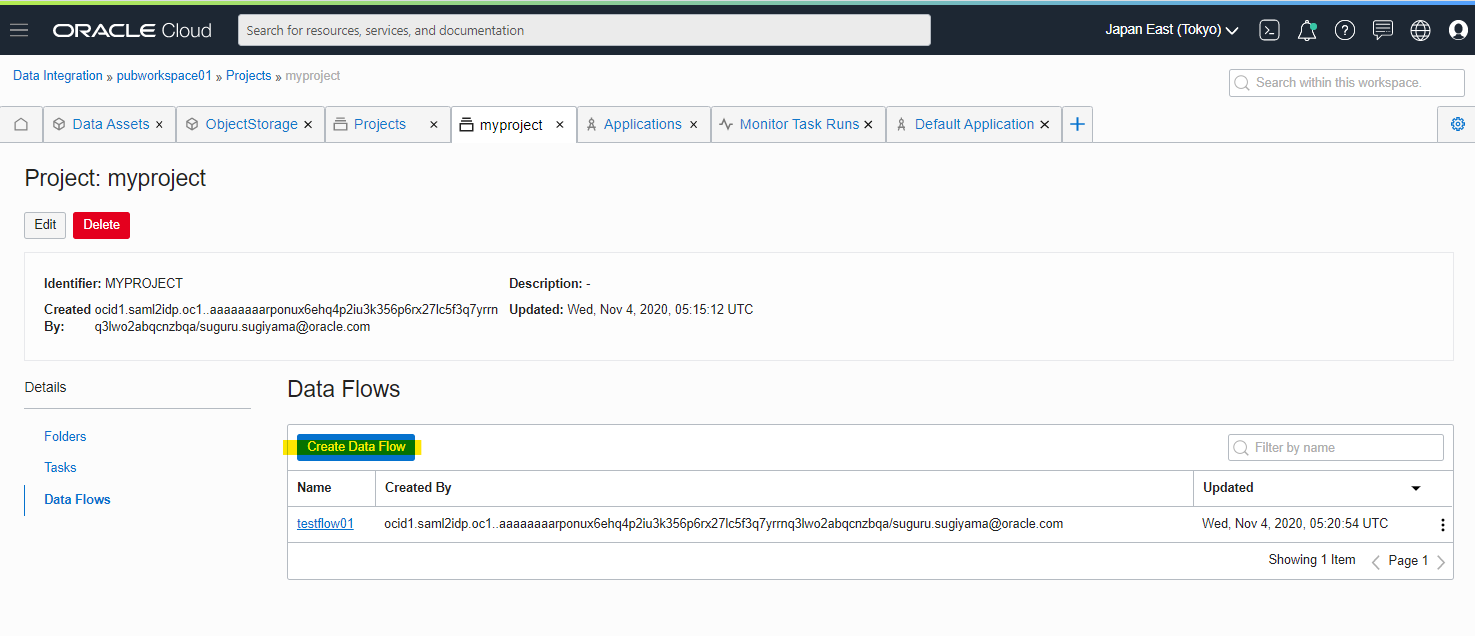Focus the resources search field
Screen dimensions: 1475x636
tap(584, 30)
